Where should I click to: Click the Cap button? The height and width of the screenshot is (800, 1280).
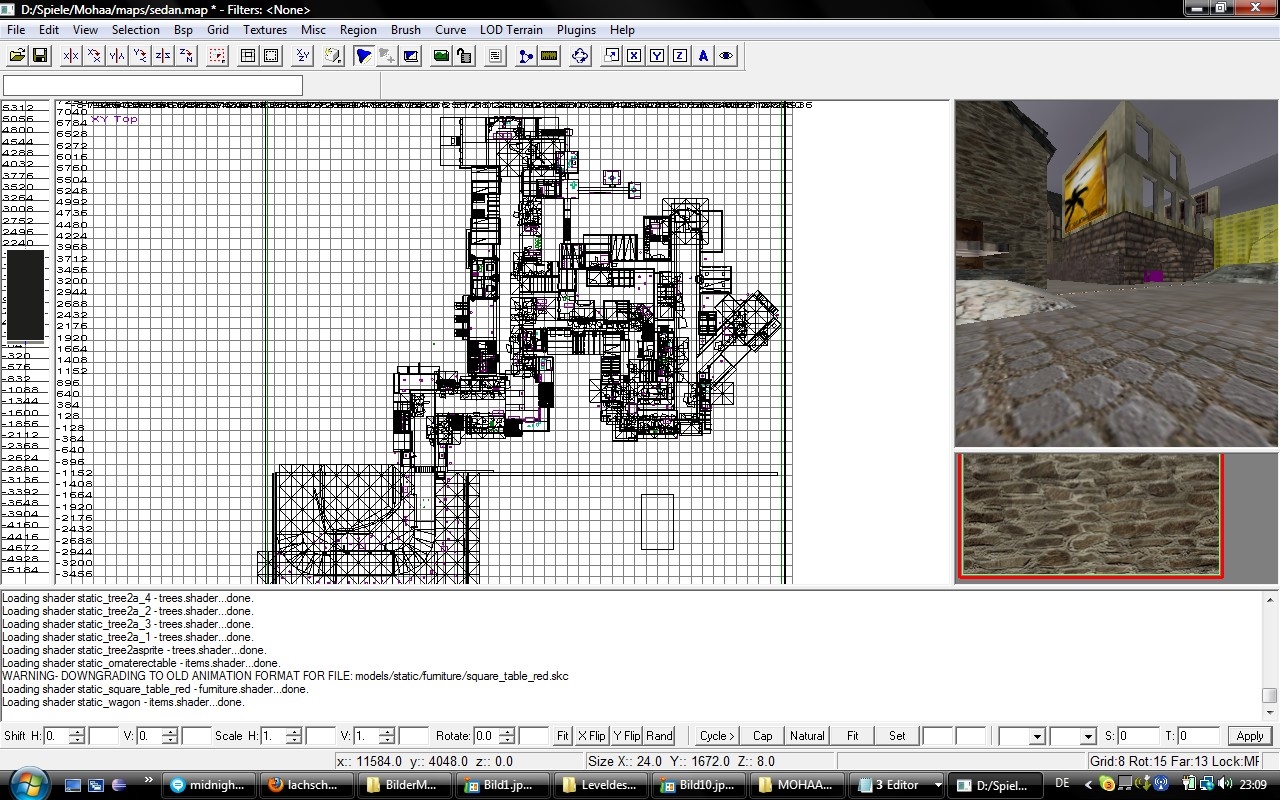[762, 736]
